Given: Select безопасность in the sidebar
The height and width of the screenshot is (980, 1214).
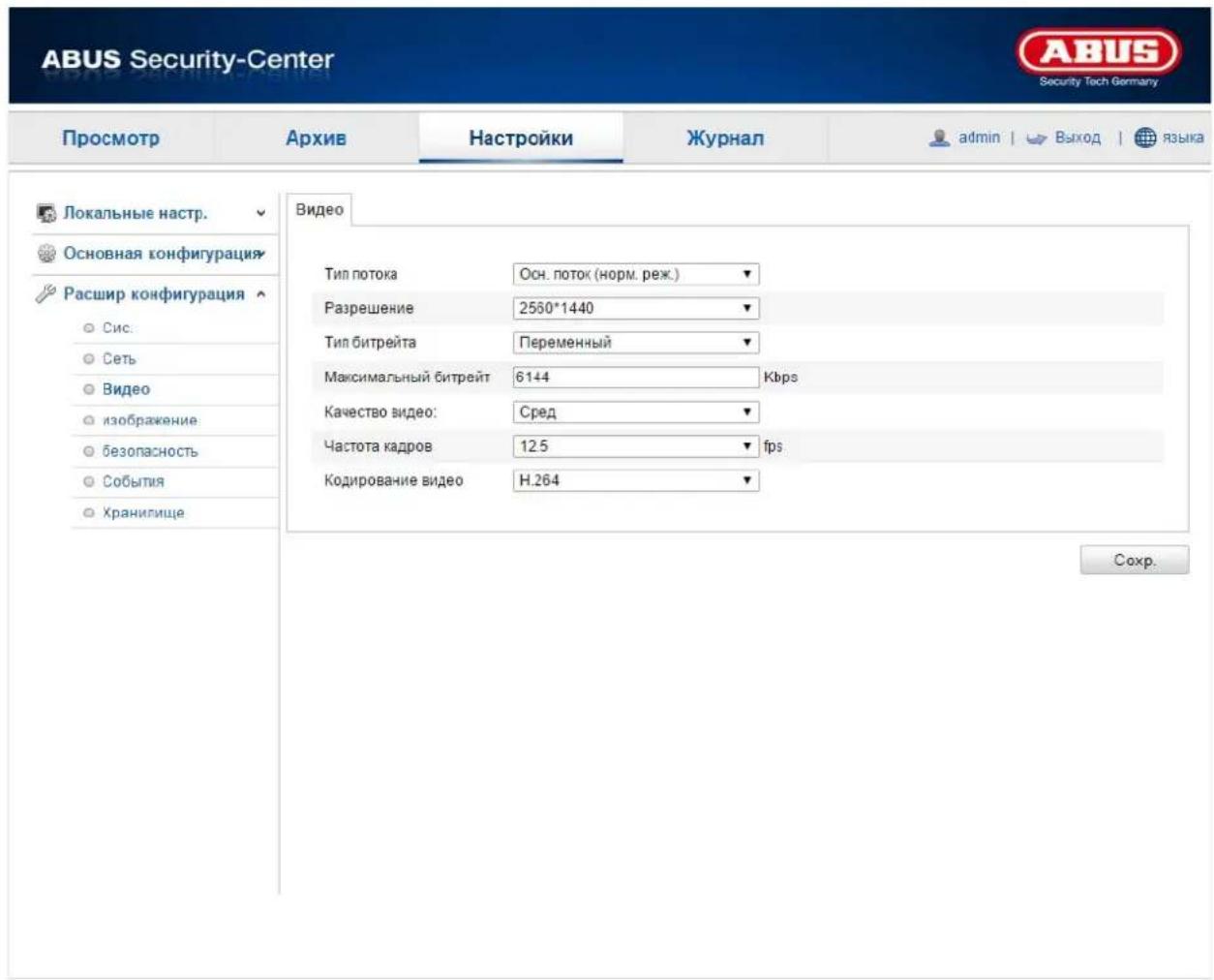Looking at the screenshot, I should point(150,451).
